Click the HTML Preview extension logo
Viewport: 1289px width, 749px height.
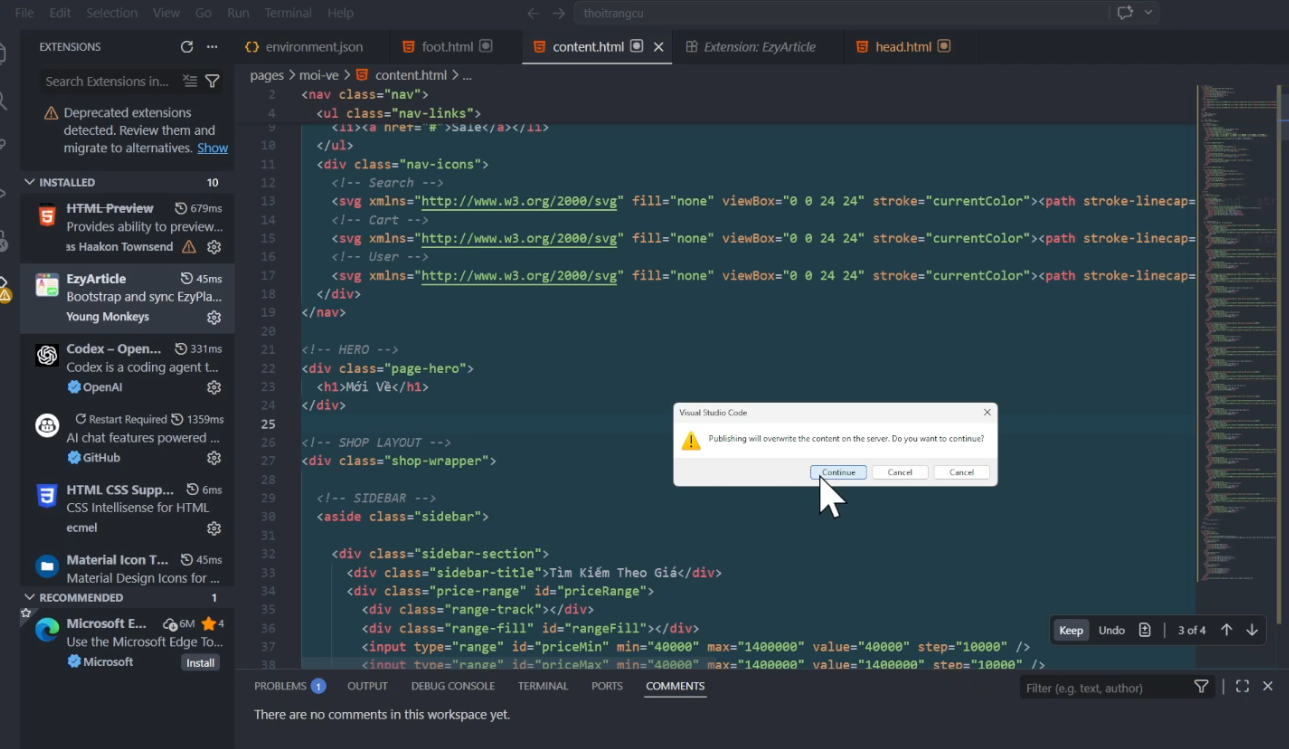pyautogui.click(x=47, y=216)
